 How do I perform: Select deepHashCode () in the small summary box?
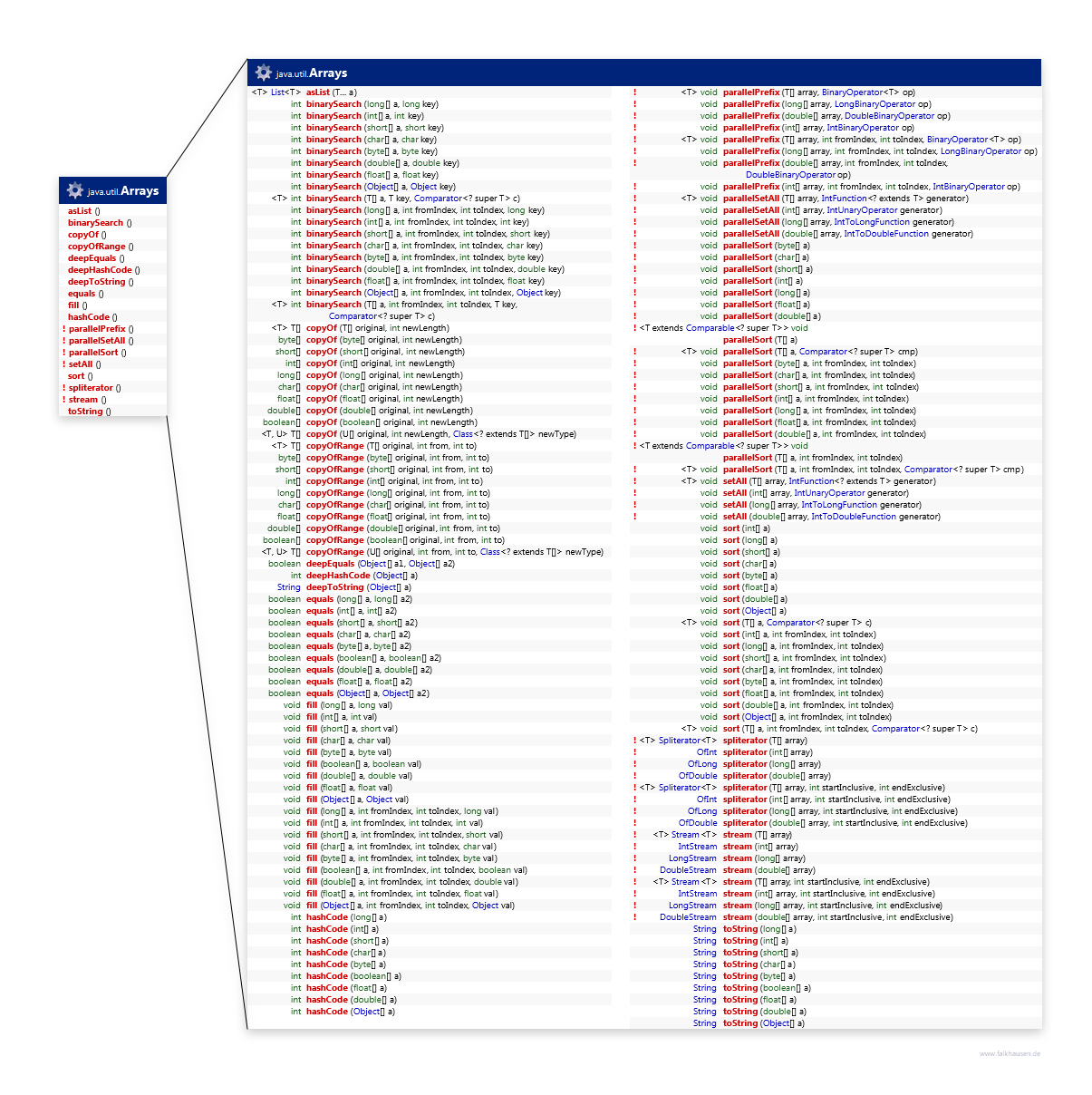tap(104, 270)
